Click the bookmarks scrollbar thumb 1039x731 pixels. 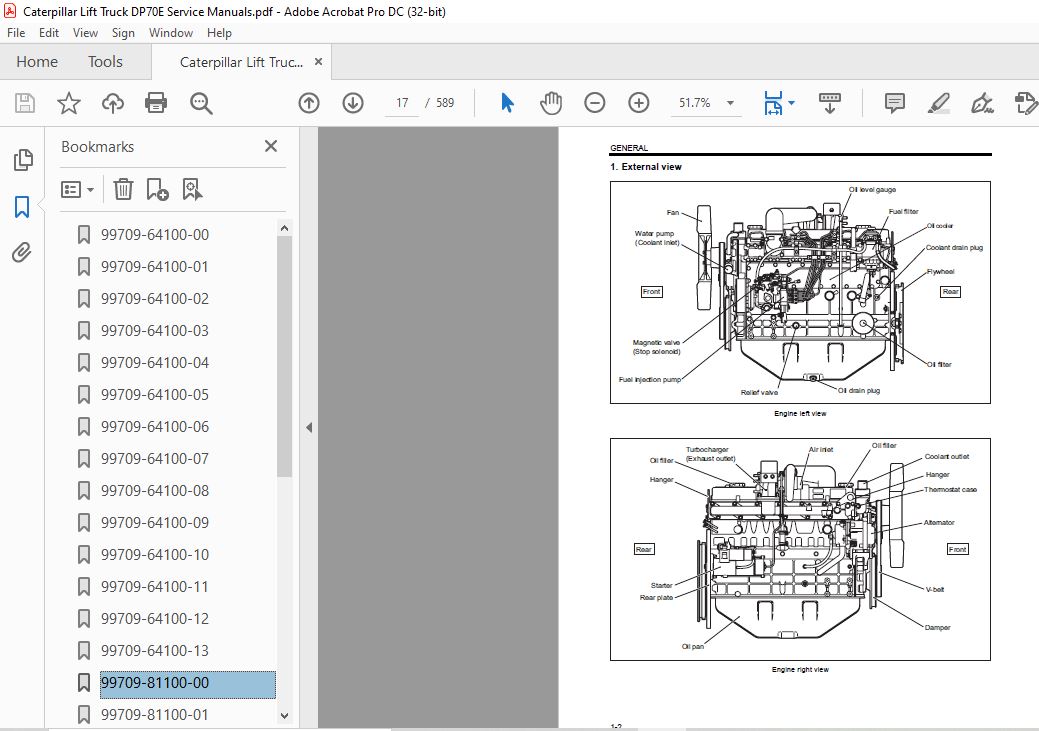pos(284,357)
